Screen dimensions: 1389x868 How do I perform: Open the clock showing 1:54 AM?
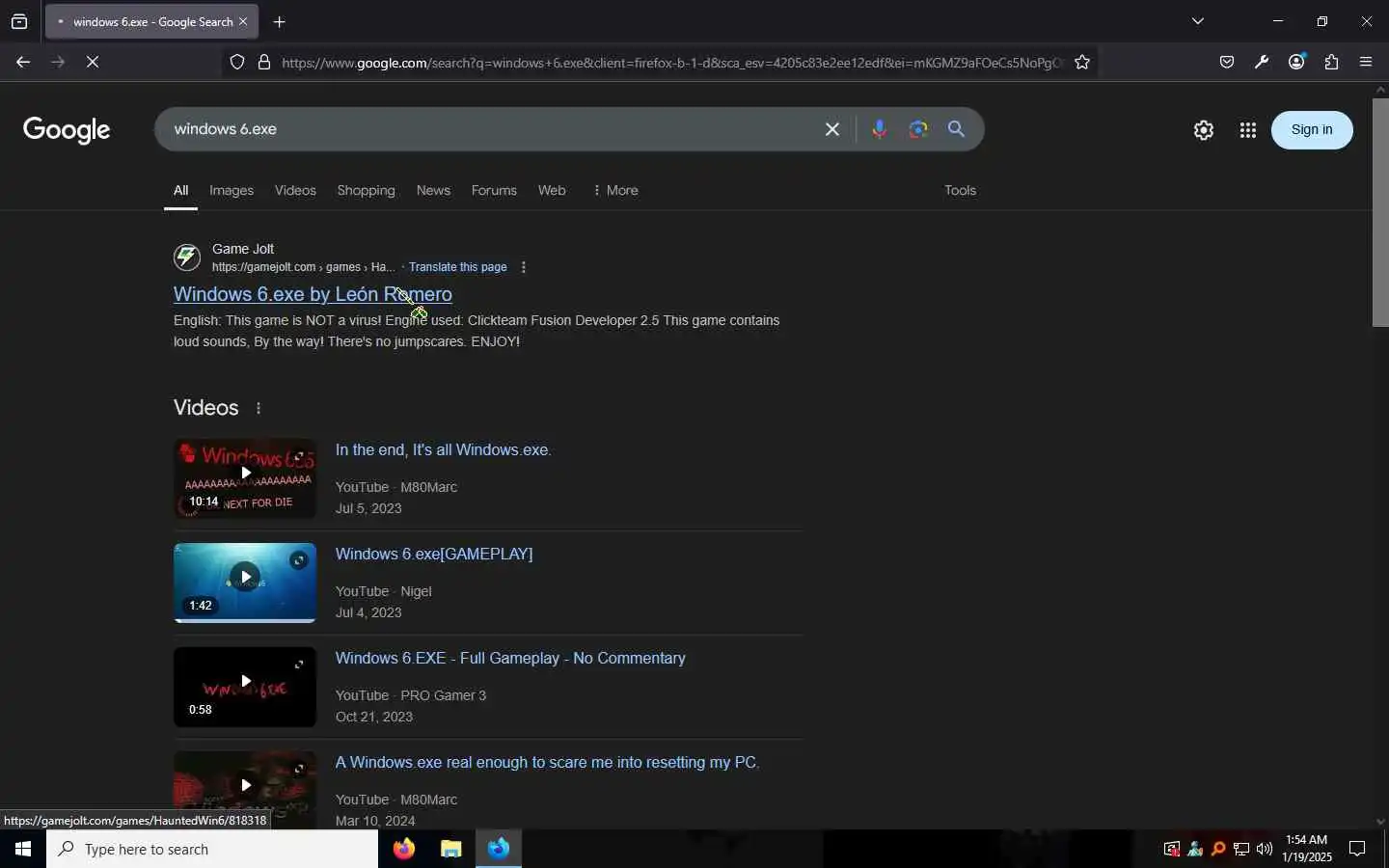click(x=1307, y=849)
